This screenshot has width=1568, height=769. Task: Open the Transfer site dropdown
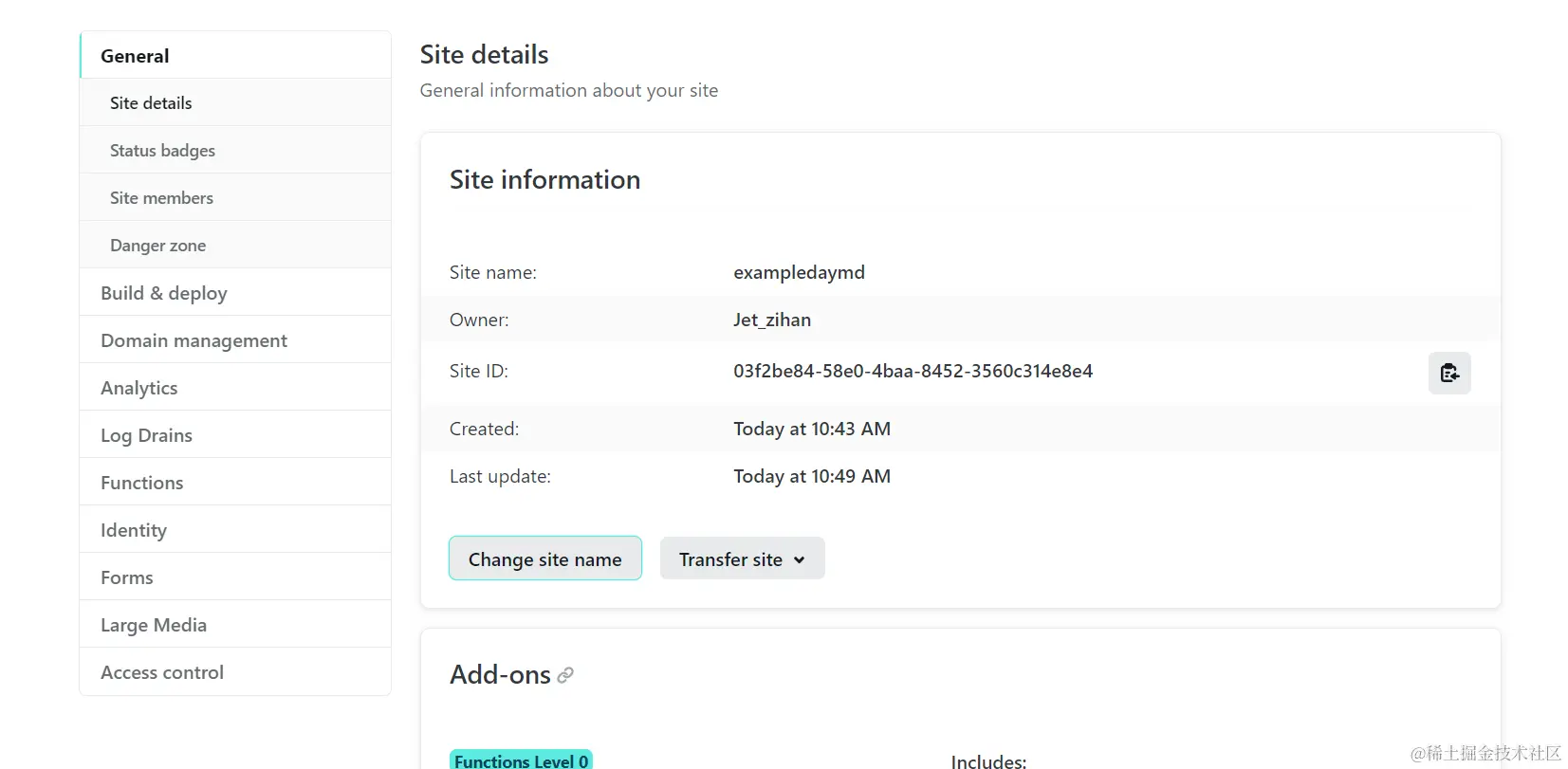tap(742, 559)
